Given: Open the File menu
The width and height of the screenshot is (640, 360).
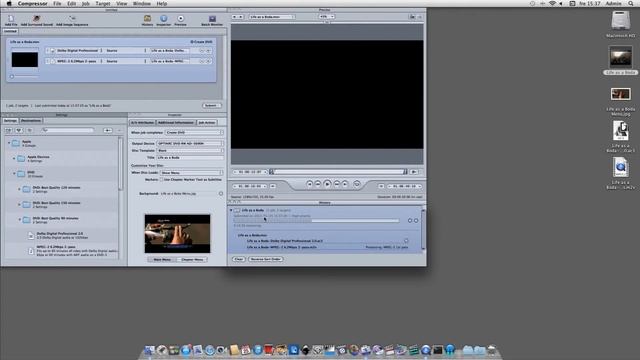Looking at the screenshot, I should (57, 4).
